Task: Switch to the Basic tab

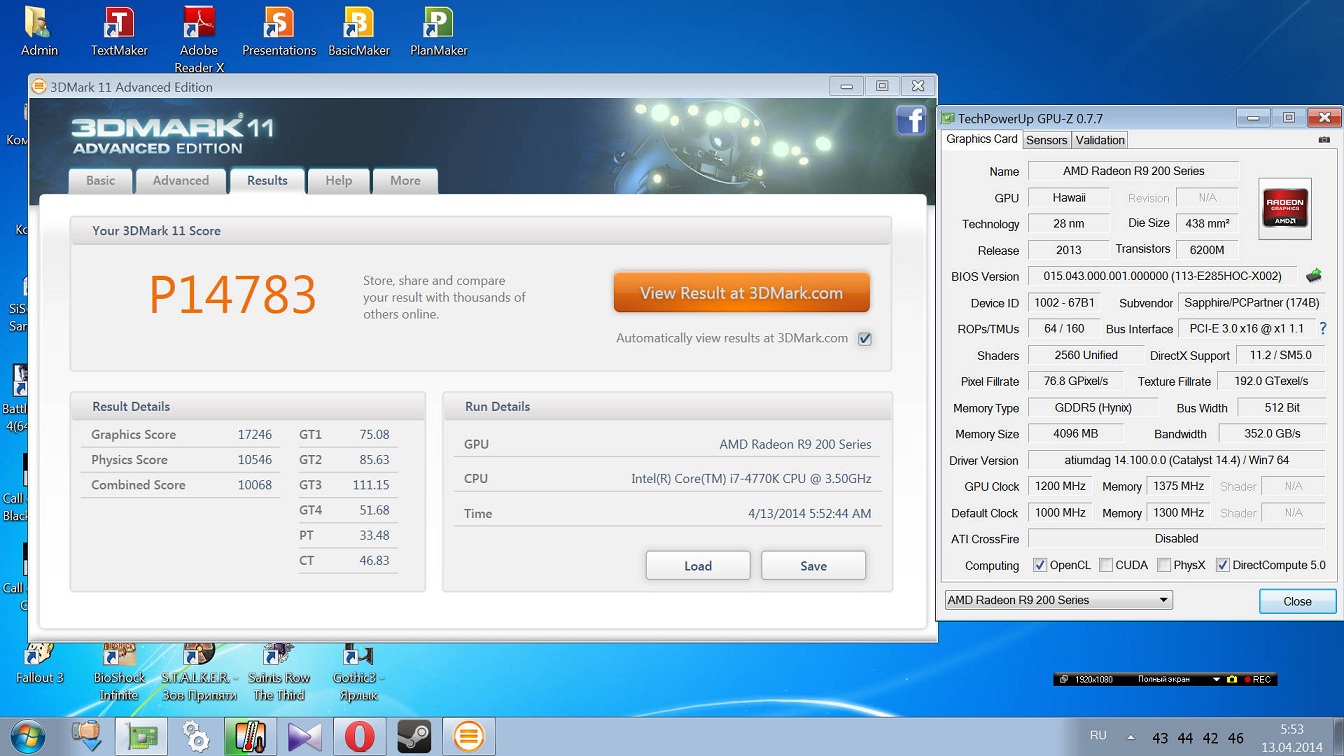Action: click(100, 181)
